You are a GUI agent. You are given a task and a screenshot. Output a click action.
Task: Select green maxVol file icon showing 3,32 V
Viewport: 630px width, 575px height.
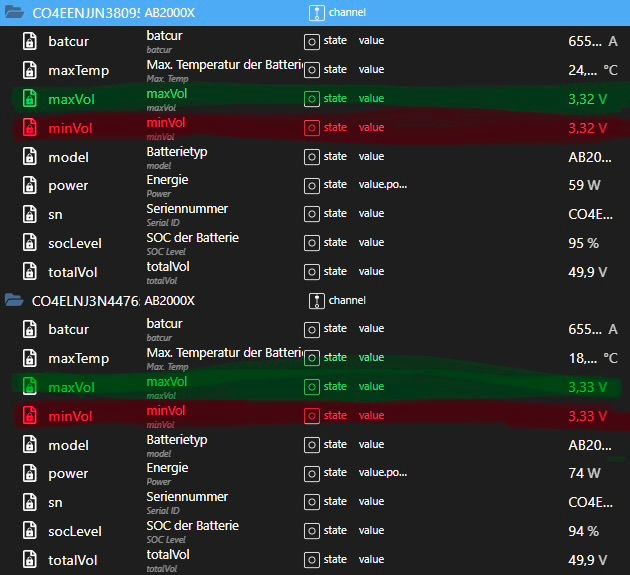point(30,99)
